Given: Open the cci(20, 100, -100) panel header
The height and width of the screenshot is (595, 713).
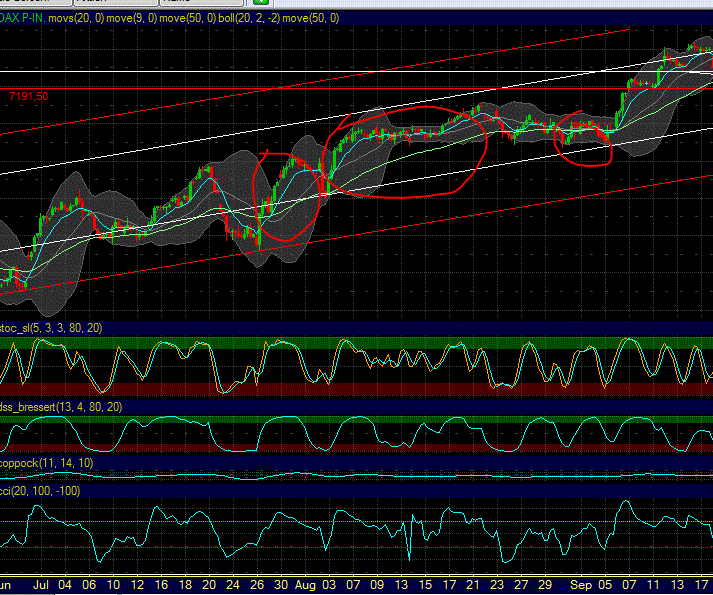Looking at the screenshot, I should point(40,491).
